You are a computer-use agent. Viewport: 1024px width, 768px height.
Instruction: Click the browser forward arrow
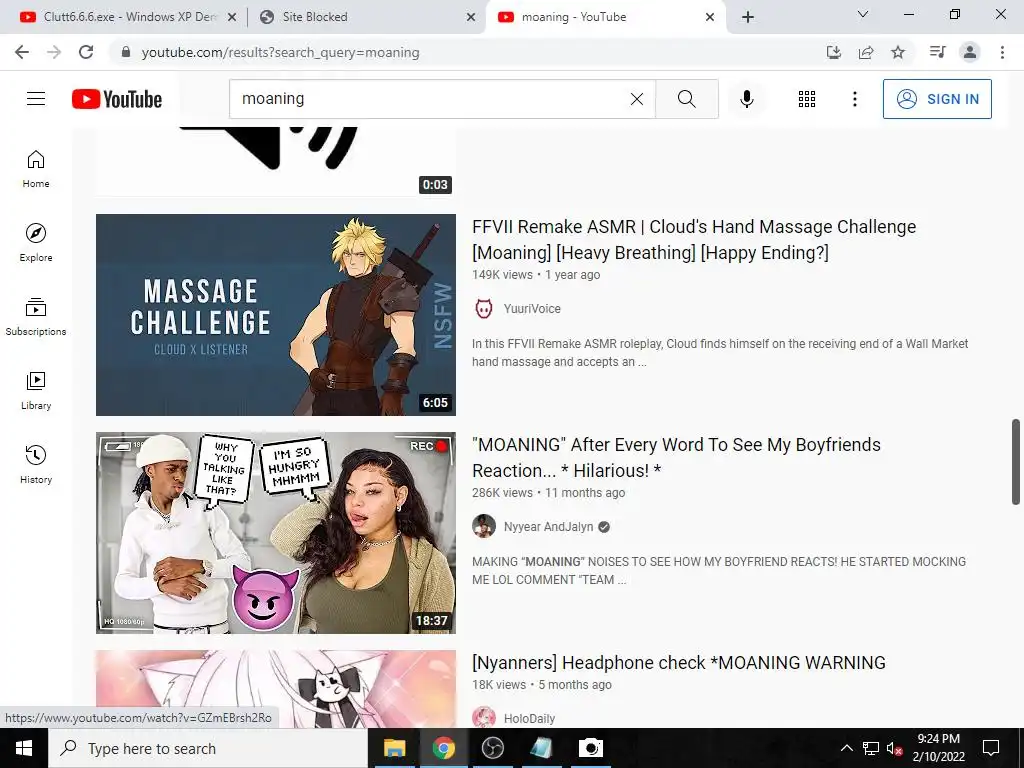(54, 52)
